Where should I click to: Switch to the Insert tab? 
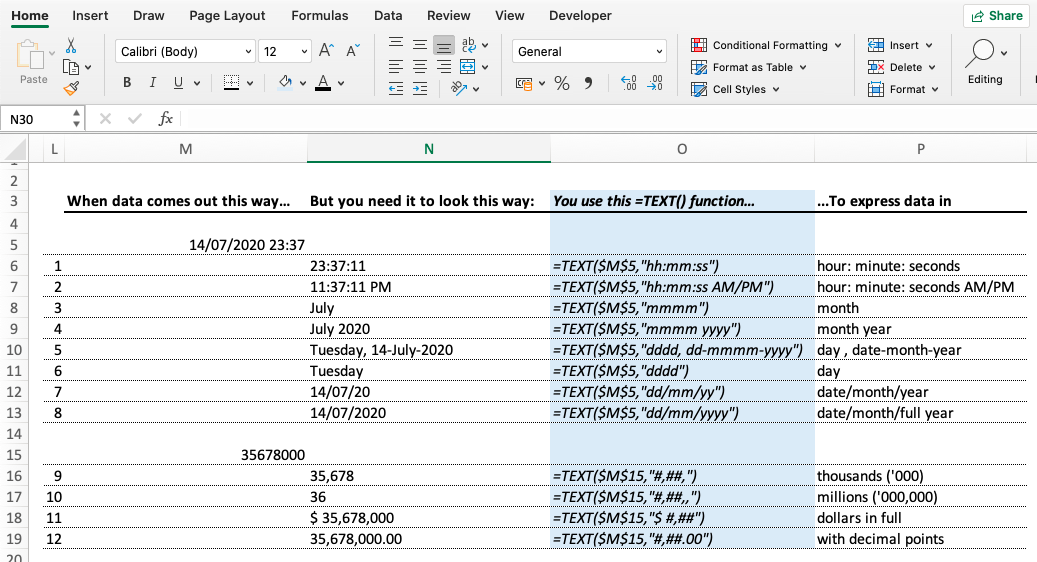90,15
